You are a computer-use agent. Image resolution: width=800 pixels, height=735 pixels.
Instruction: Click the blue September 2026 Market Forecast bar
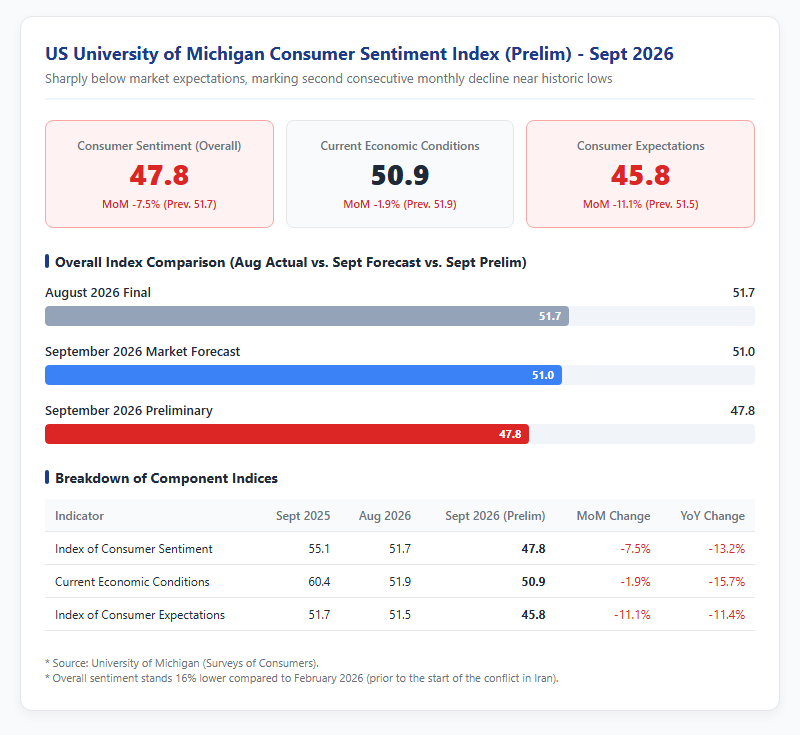(304, 375)
